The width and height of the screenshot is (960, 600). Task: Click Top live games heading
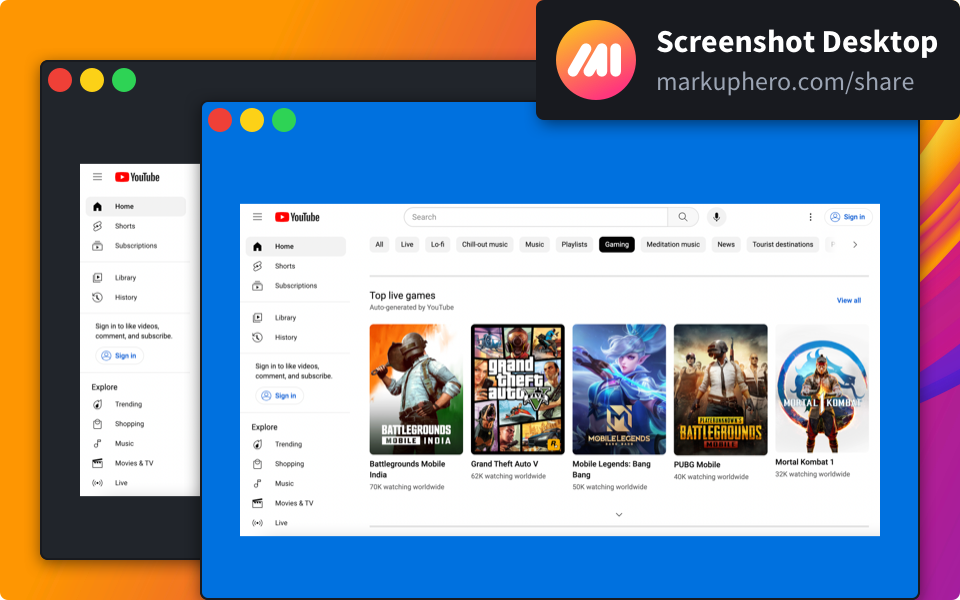(402, 296)
